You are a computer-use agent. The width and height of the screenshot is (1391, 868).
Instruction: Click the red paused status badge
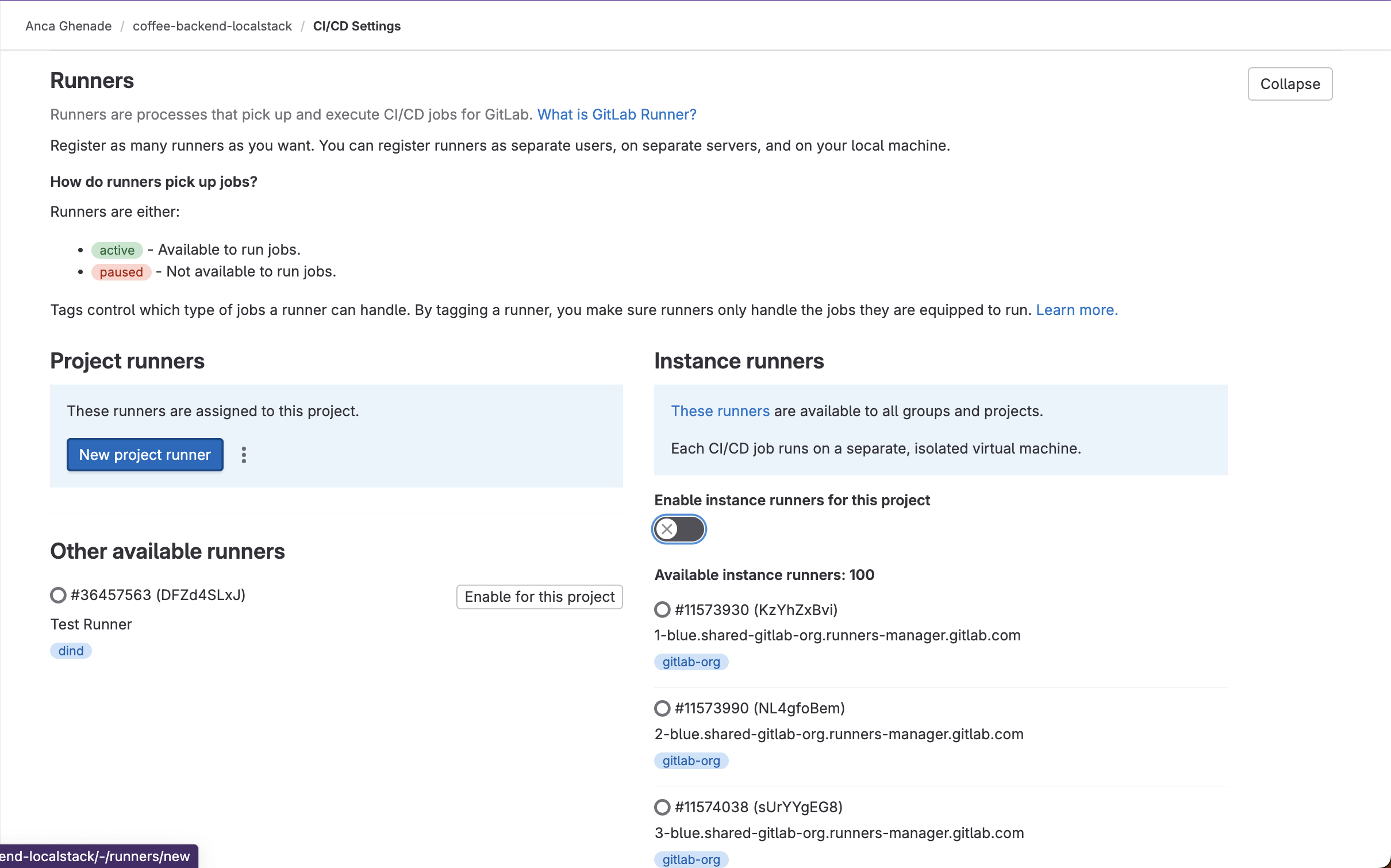point(121,272)
